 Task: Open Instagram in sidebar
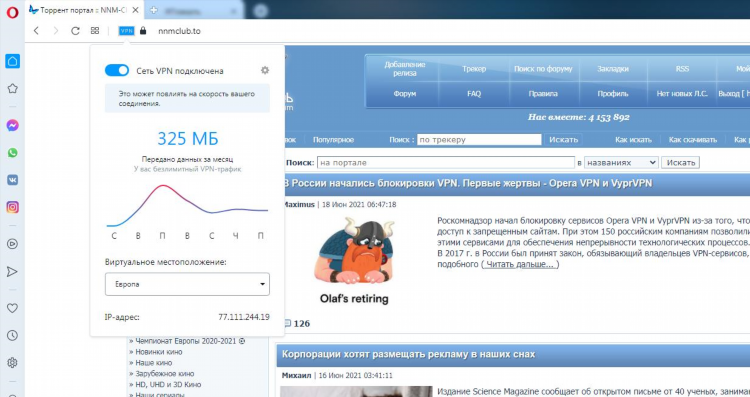12,207
